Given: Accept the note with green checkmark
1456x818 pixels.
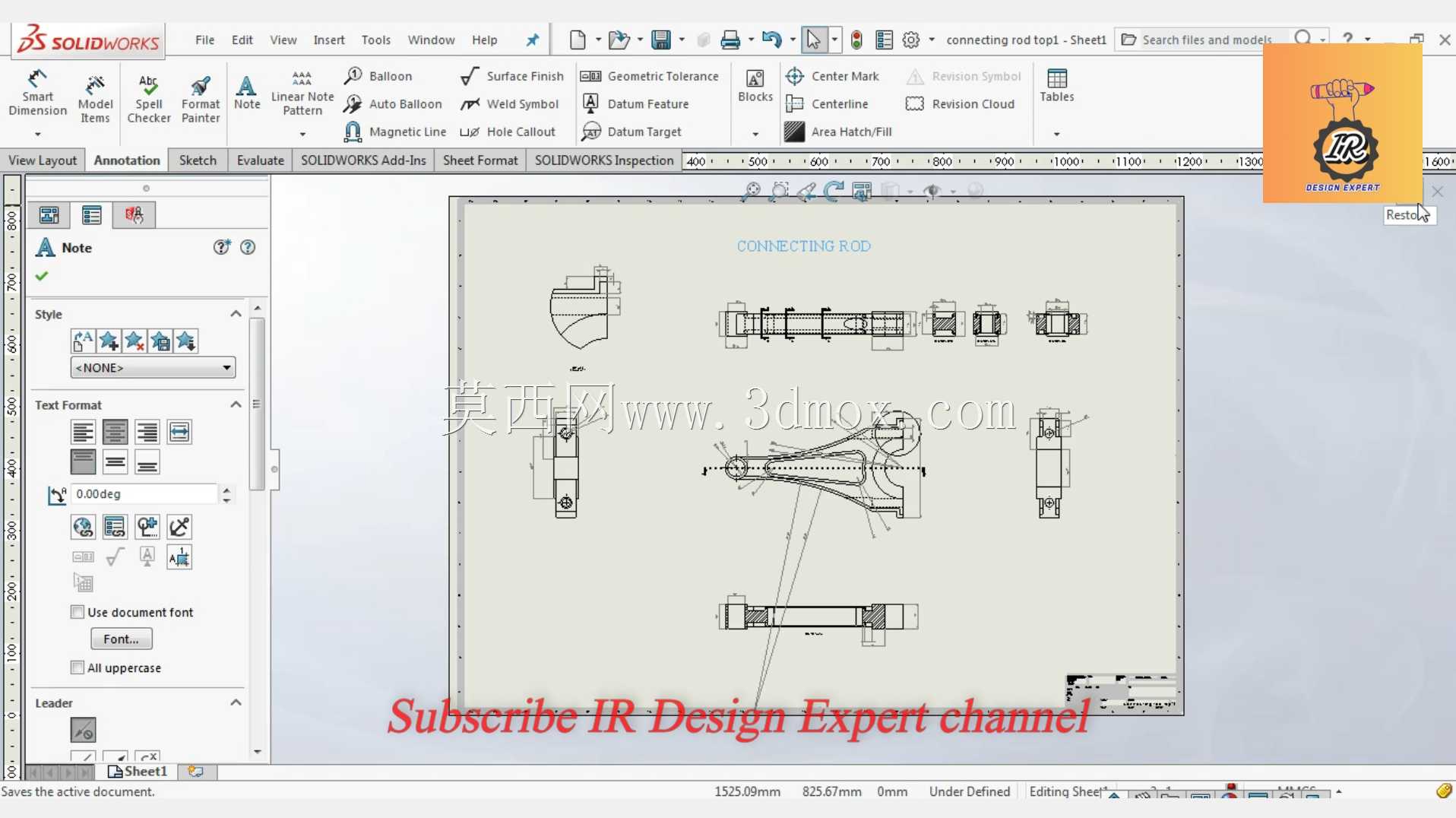Looking at the screenshot, I should point(42,276).
